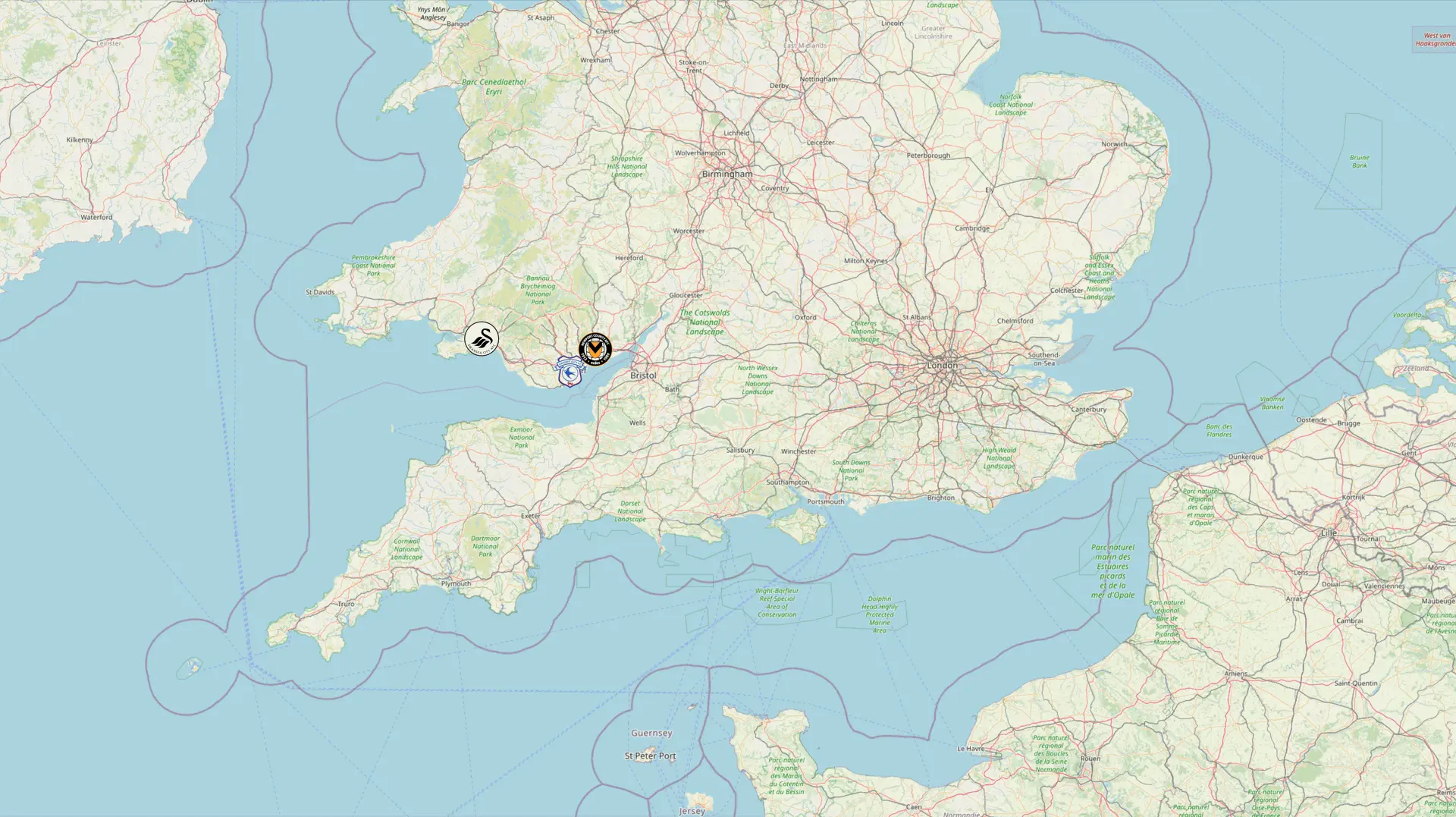Screen dimensions: 1456x817
Task: Click the Brighton label on the coast
Action: point(940,498)
